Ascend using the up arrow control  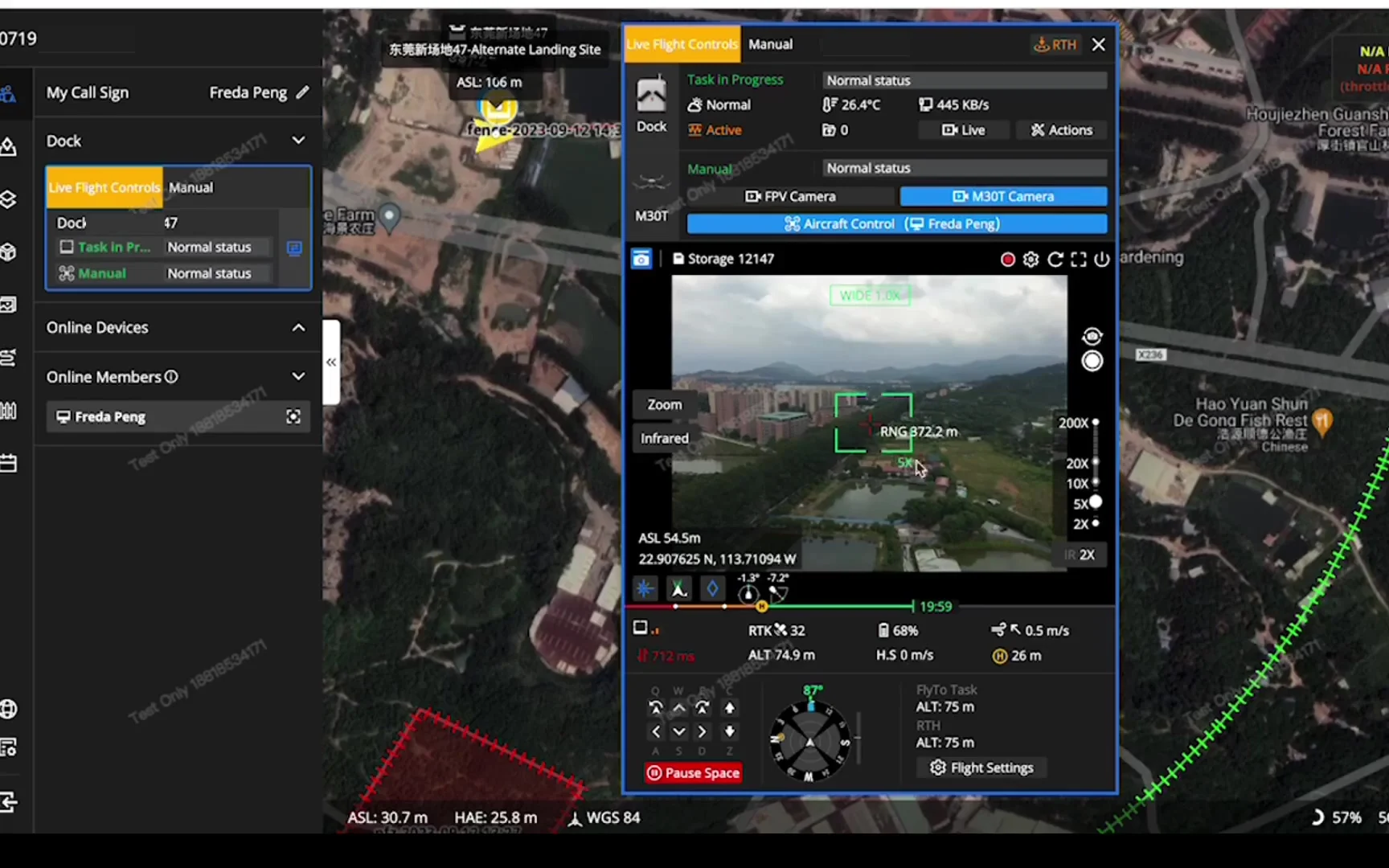(729, 708)
